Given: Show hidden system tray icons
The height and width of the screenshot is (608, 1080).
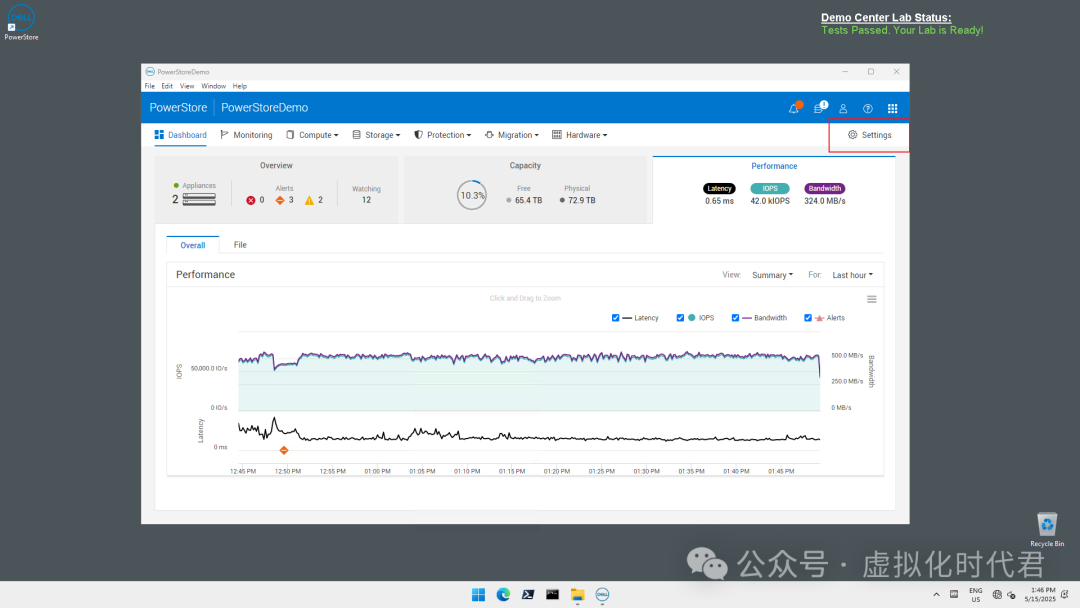Looking at the screenshot, I should click(936, 595).
